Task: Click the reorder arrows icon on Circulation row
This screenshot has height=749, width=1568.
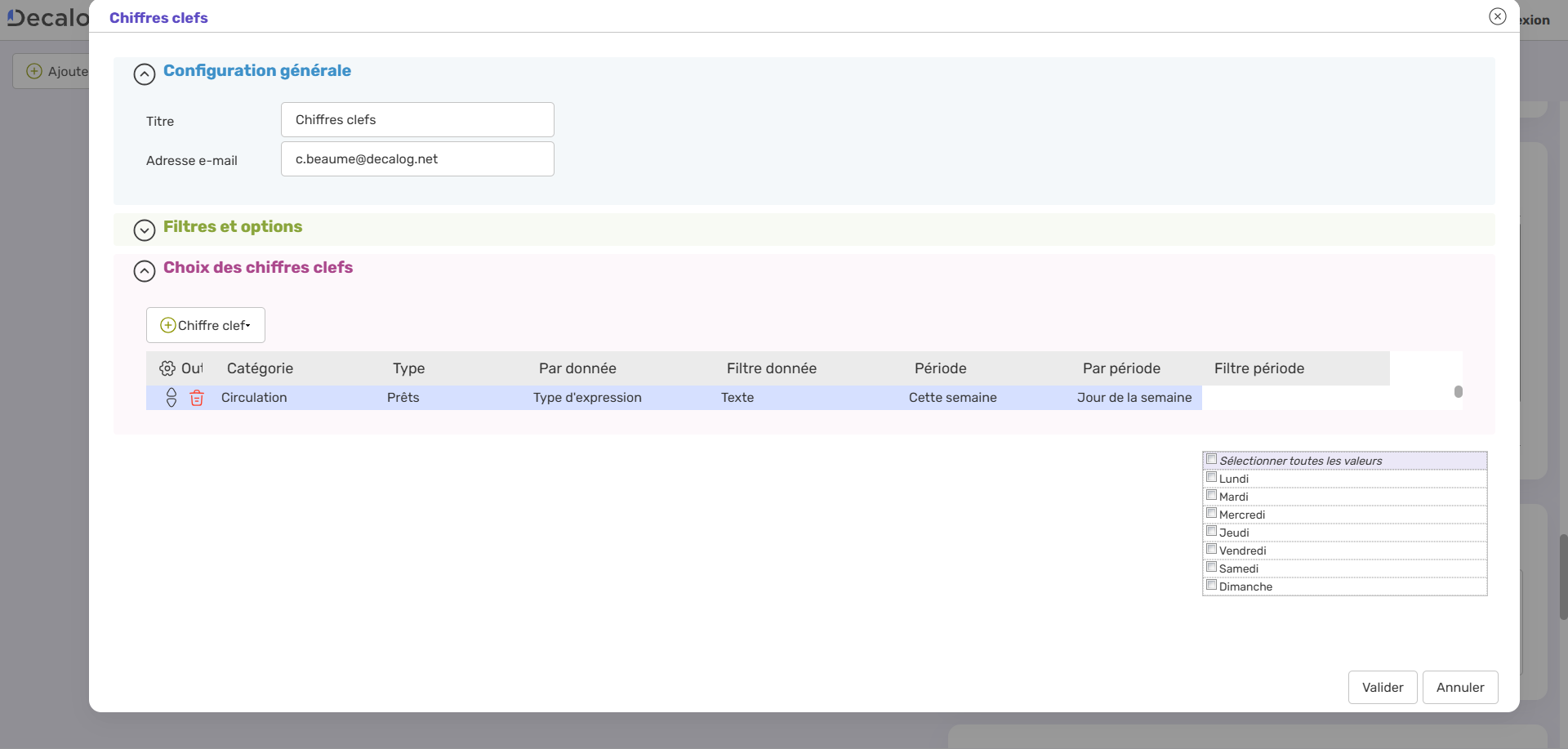Action: pyautogui.click(x=171, y=398)
